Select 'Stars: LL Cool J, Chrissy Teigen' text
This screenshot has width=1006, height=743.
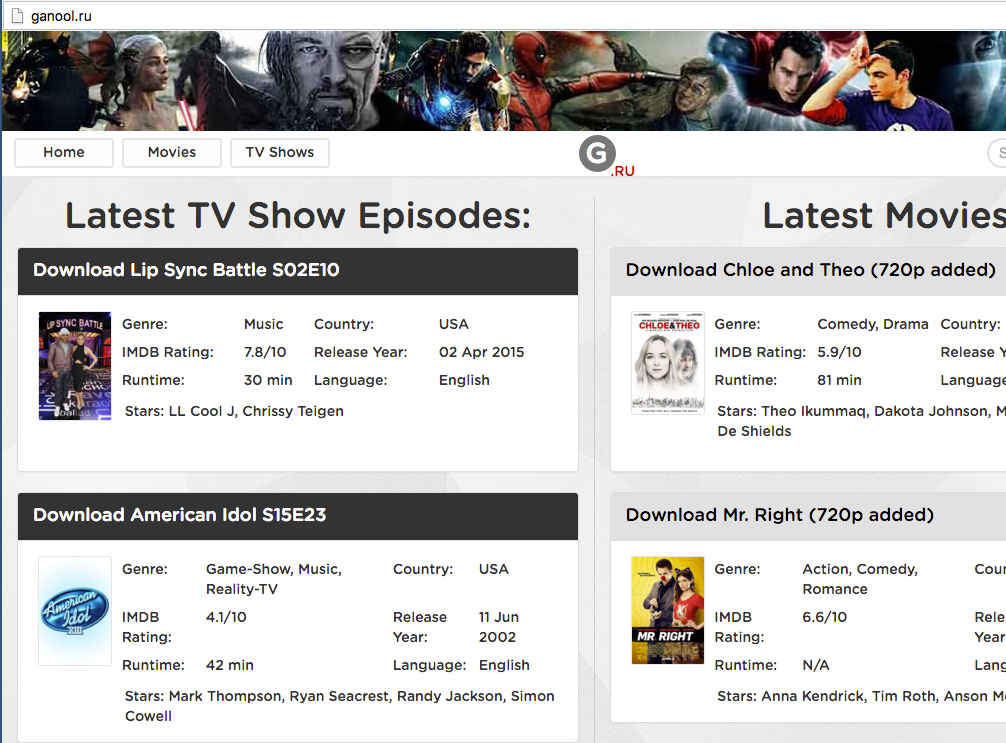(234, 411)
